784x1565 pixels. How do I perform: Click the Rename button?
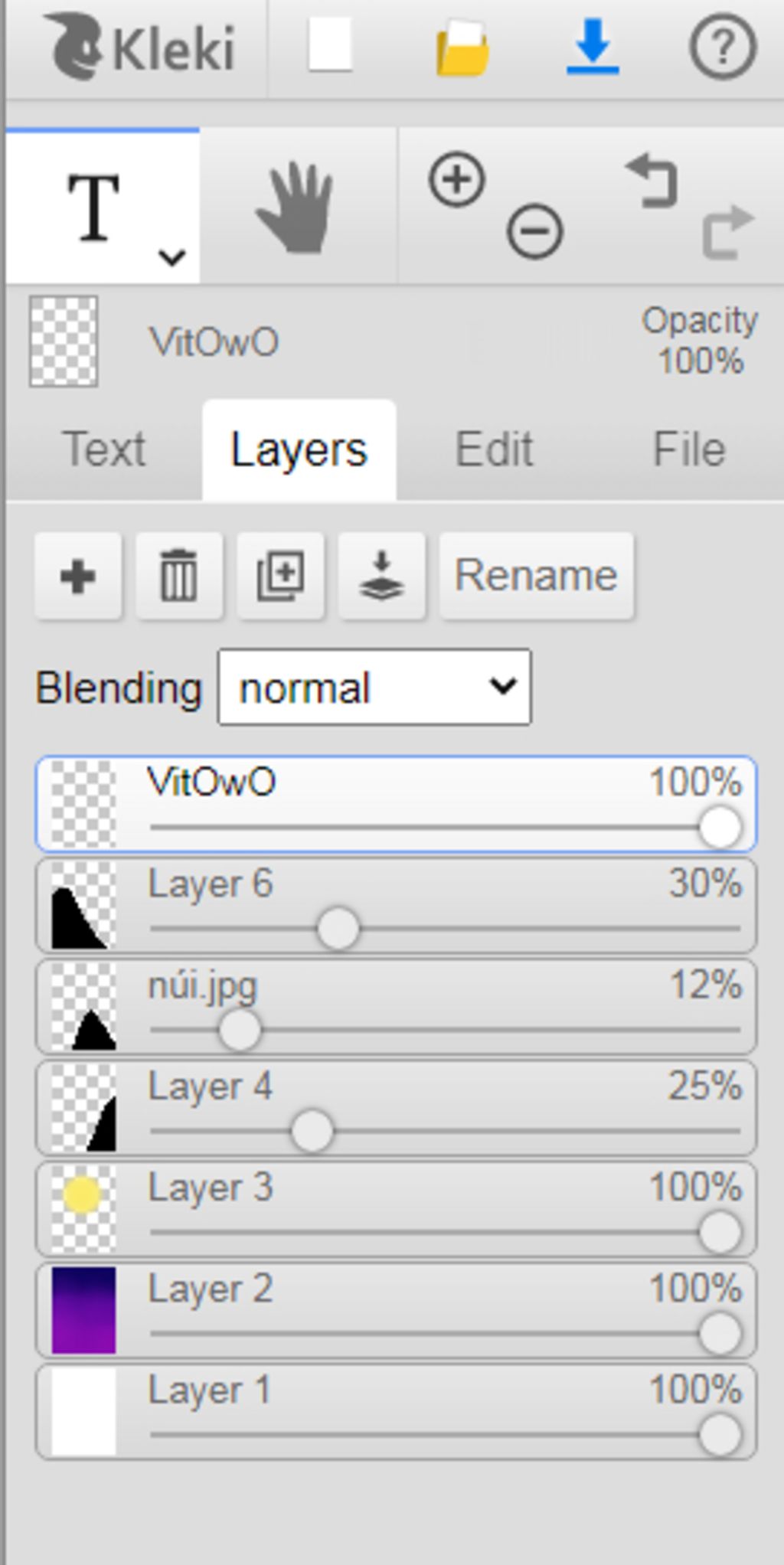click(536, 576)
